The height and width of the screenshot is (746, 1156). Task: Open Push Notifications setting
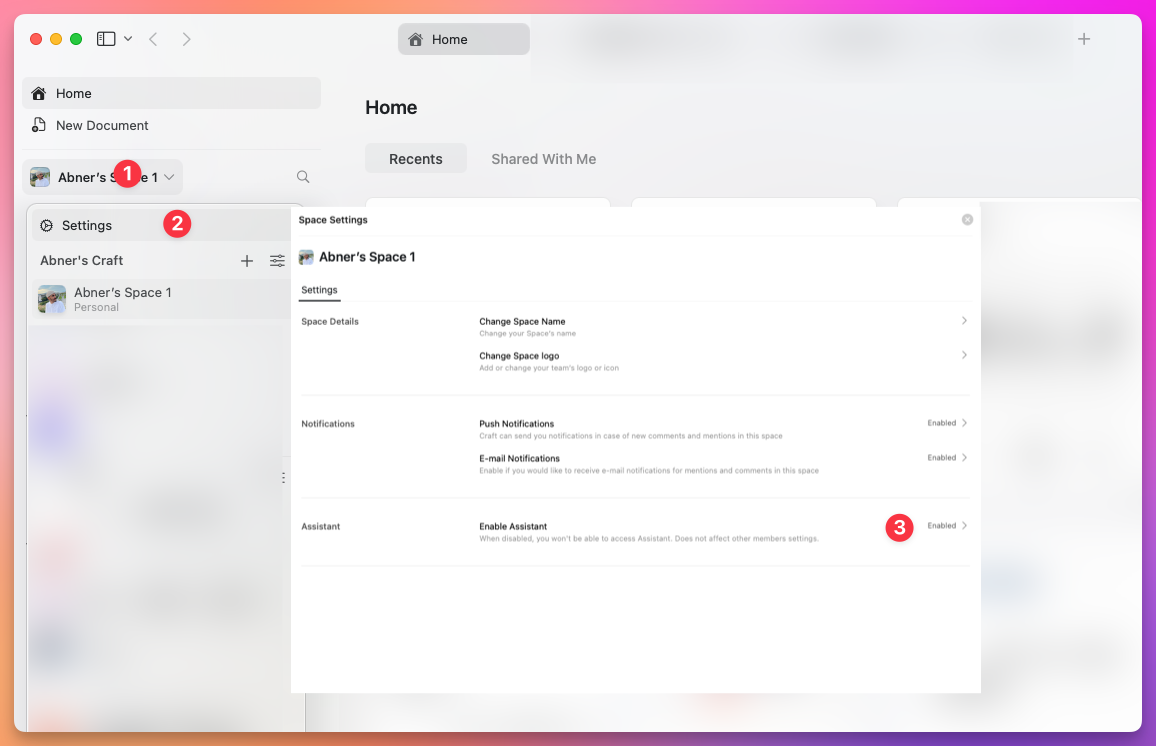(x=722, y=429)
